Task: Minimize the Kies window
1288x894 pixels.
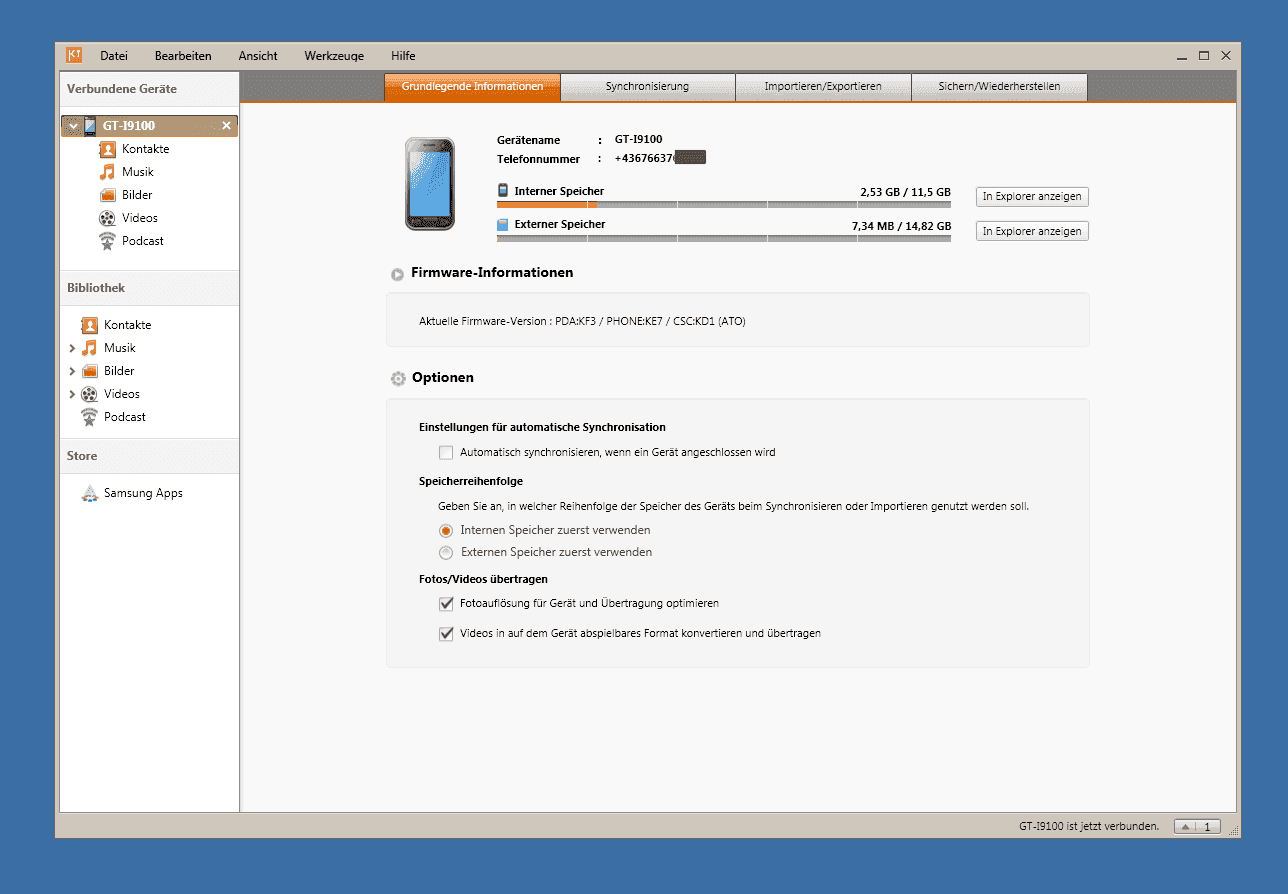Action: (x=1184, y=56)
